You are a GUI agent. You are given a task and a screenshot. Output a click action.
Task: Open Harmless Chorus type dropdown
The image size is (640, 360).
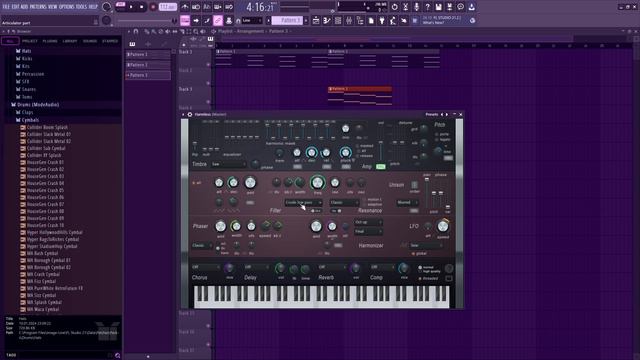tap(206, 267)
